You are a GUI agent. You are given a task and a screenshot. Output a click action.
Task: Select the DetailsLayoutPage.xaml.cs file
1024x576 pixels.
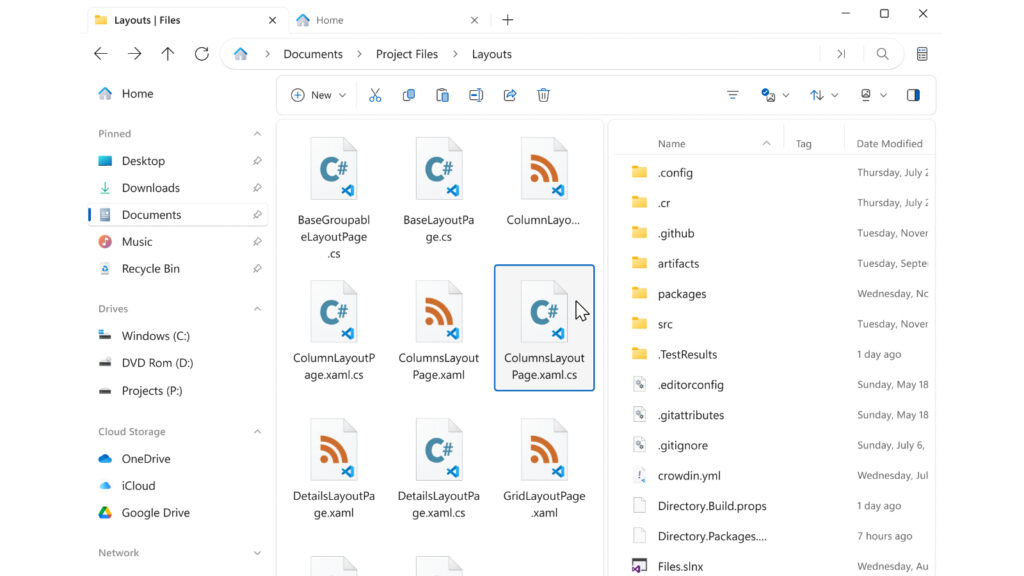439,469
